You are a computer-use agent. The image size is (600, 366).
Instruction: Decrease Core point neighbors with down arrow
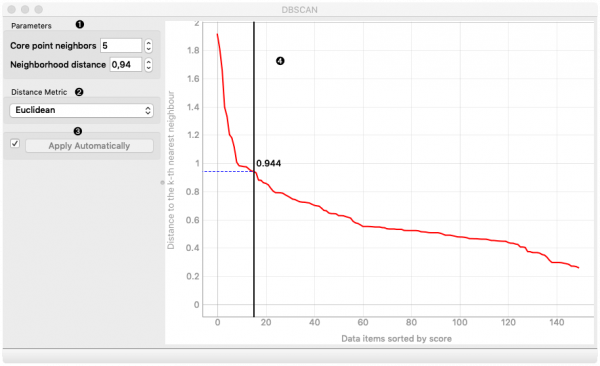[148, 49]
